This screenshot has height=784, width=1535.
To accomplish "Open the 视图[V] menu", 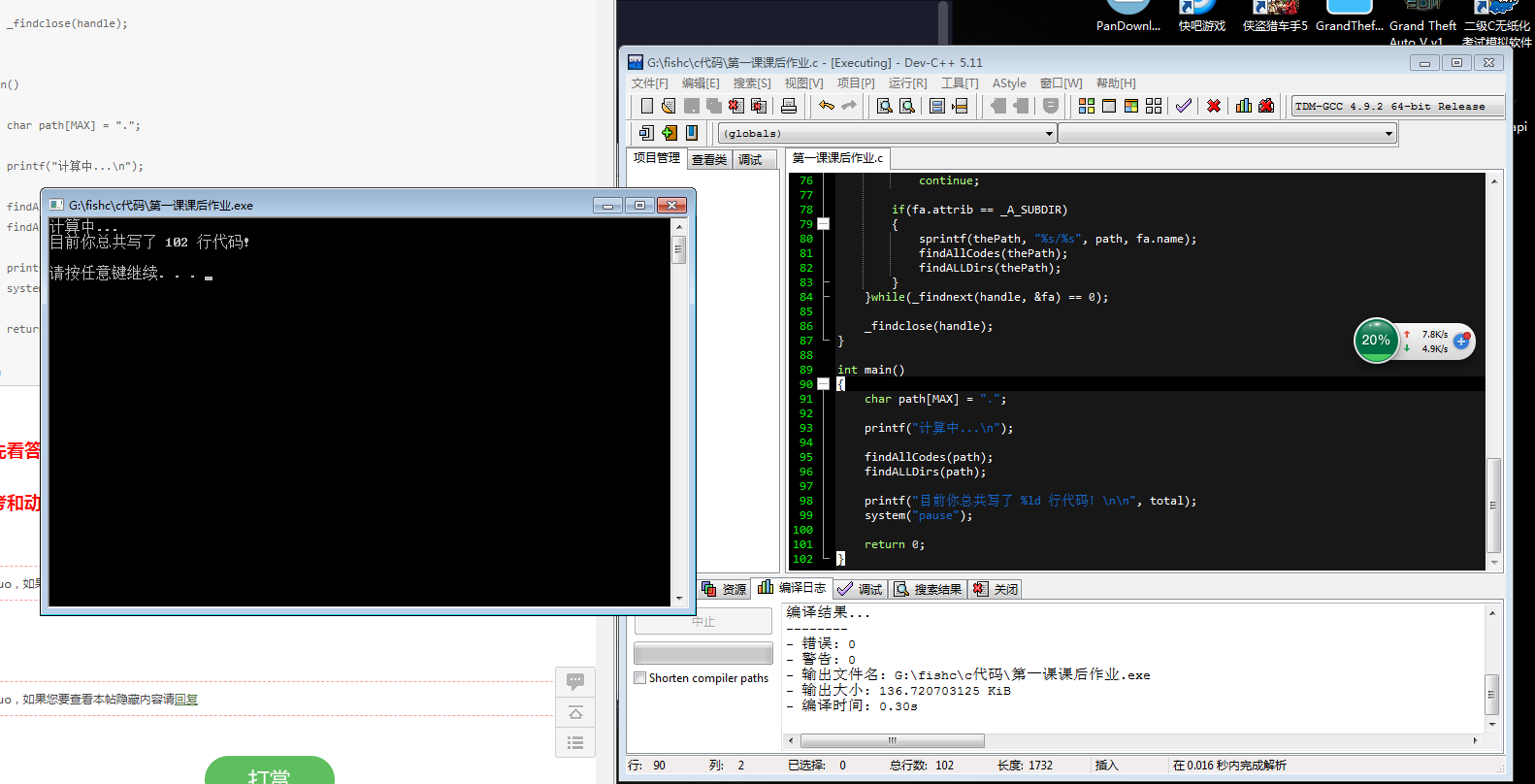I will 803,83.
